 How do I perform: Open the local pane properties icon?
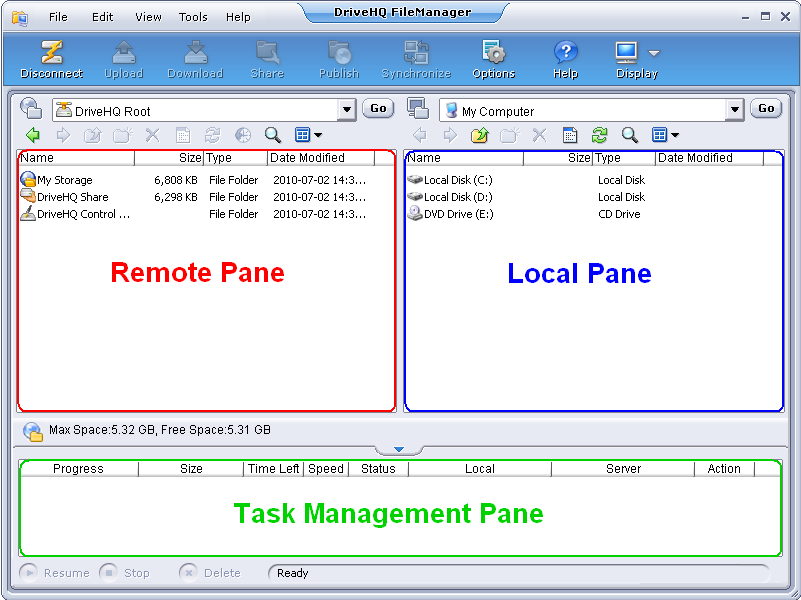click(x=569, y=135)
